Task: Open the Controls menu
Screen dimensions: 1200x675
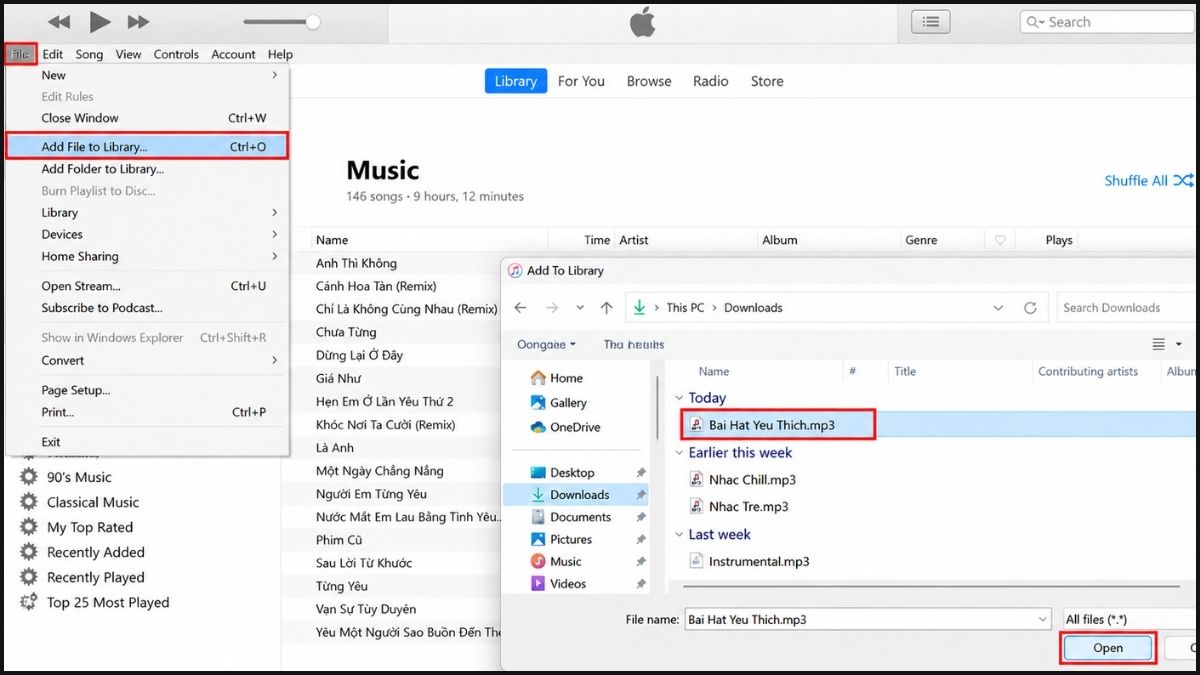Action: tap(176, 54)
